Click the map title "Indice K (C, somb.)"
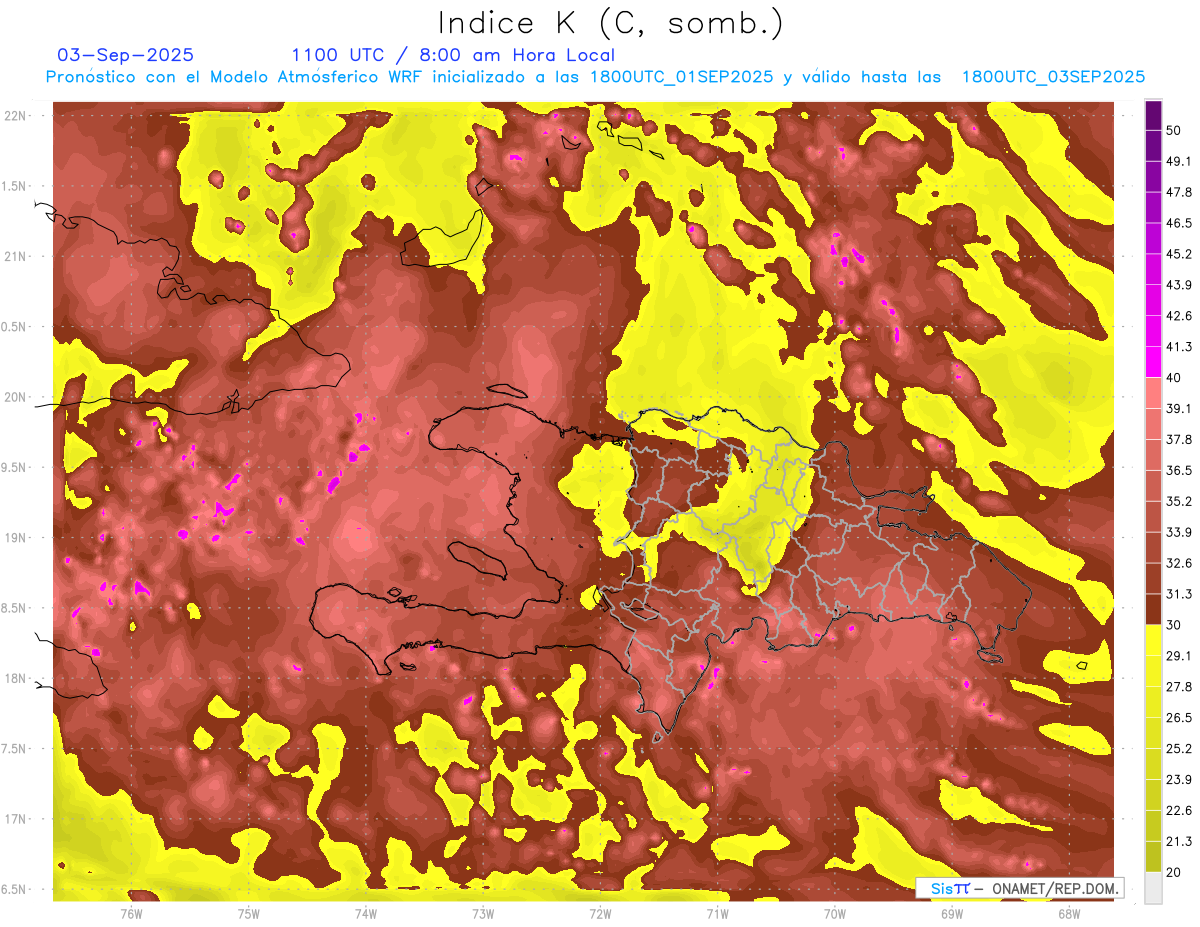 (611, 23)
